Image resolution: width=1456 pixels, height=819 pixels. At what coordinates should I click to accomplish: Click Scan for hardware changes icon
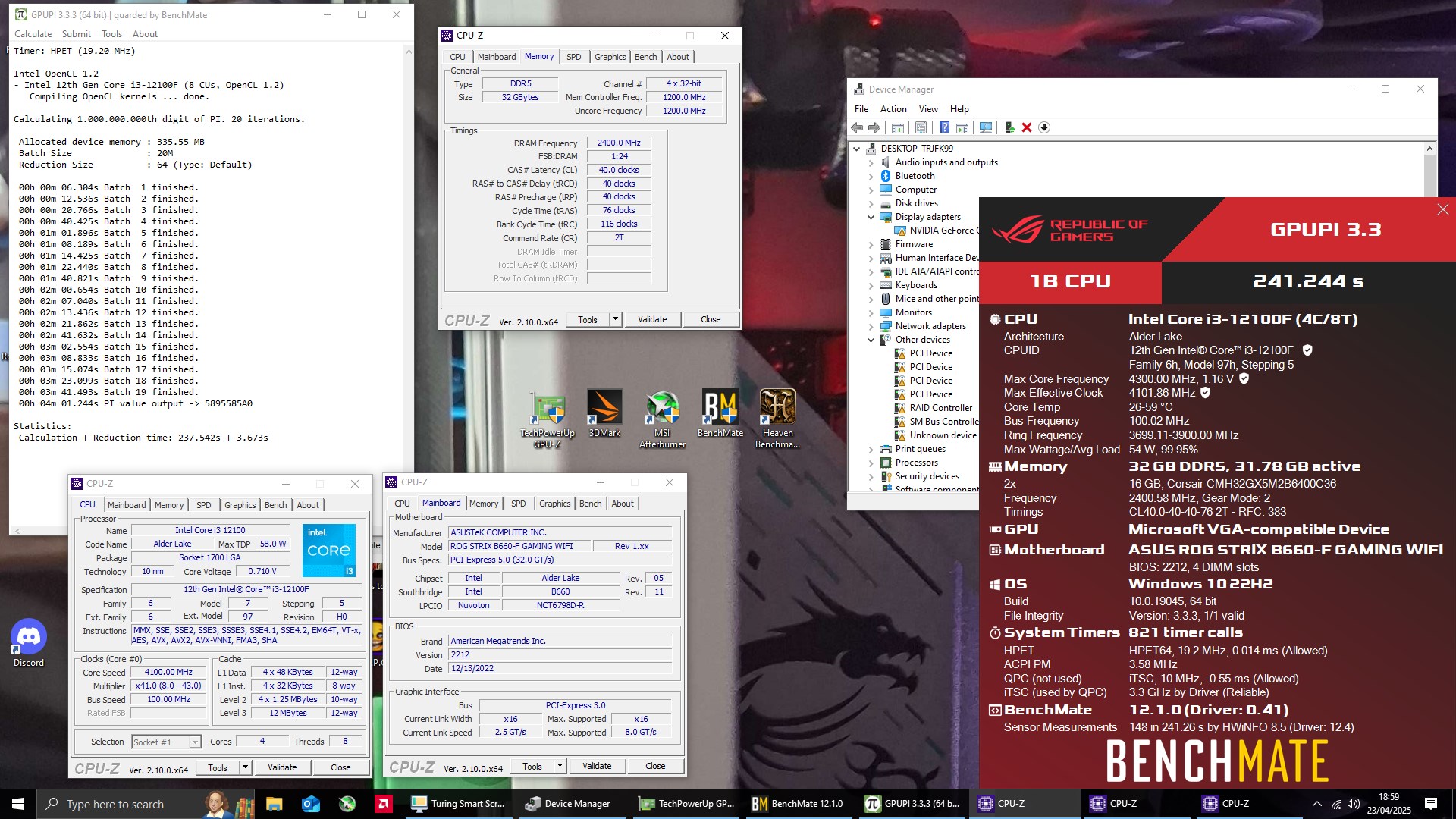985,127
